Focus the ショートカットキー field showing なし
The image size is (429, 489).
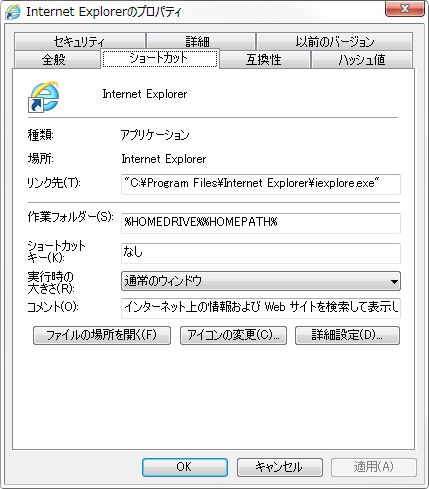pos(261,253)
